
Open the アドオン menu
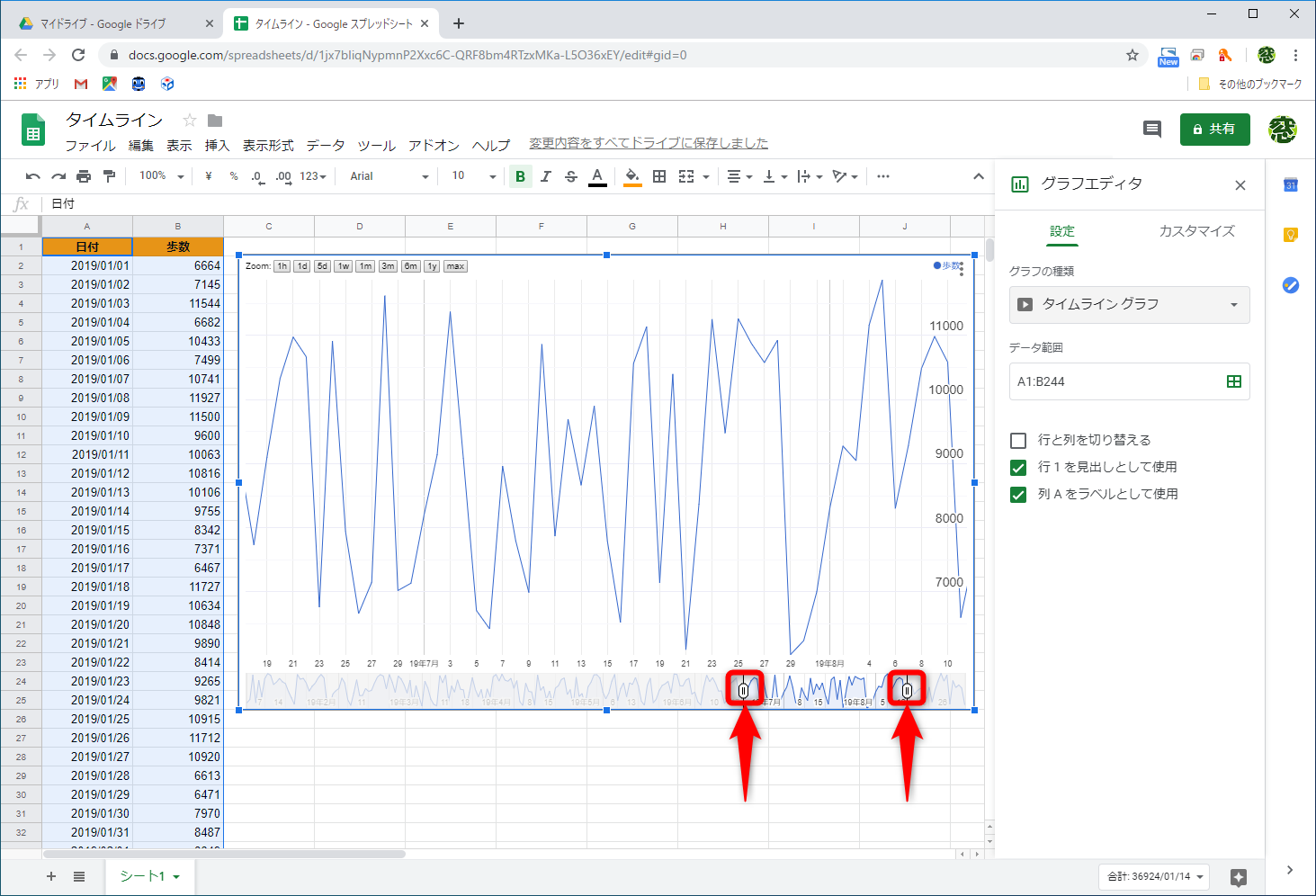tap(434, 145)
